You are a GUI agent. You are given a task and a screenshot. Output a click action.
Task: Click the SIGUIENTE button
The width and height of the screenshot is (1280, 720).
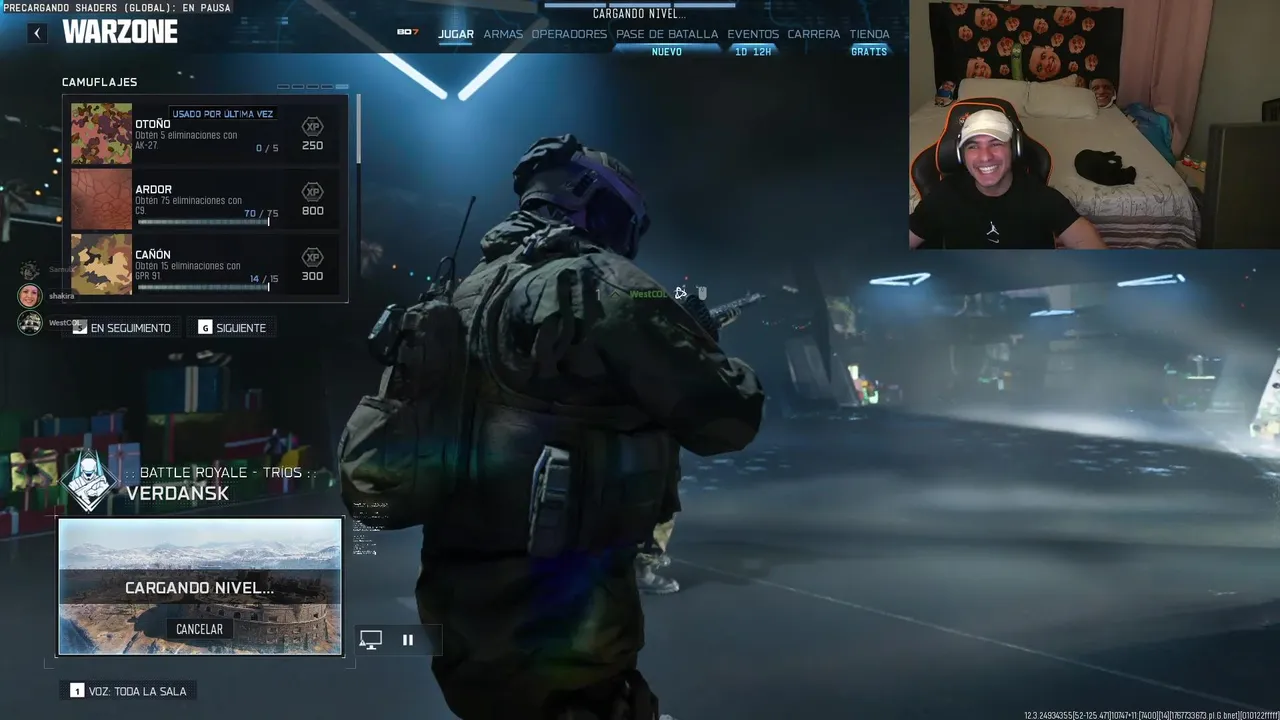click(x=232, y=327)
